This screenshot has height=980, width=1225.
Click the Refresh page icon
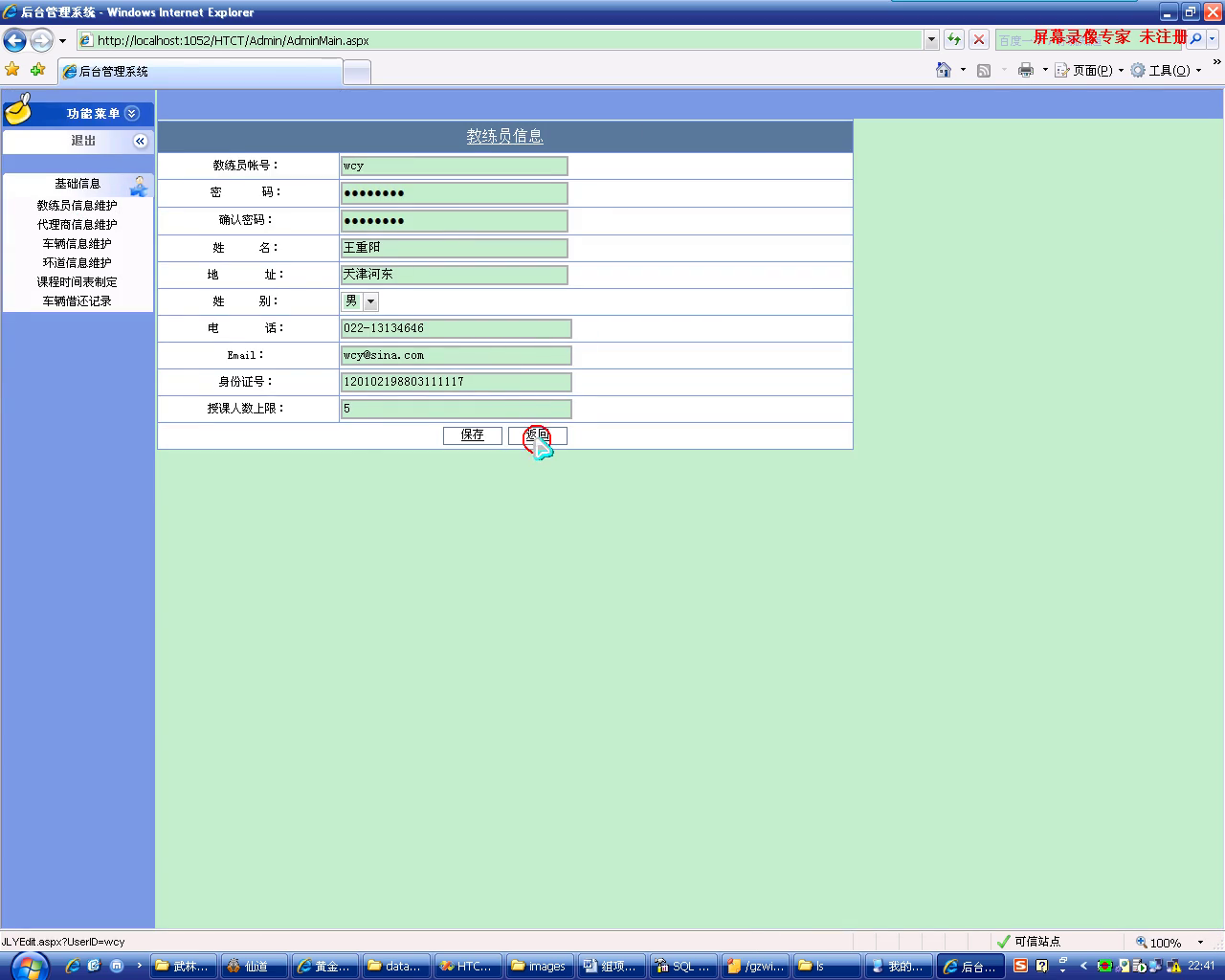pyautogui.click(x=954, y=39)
